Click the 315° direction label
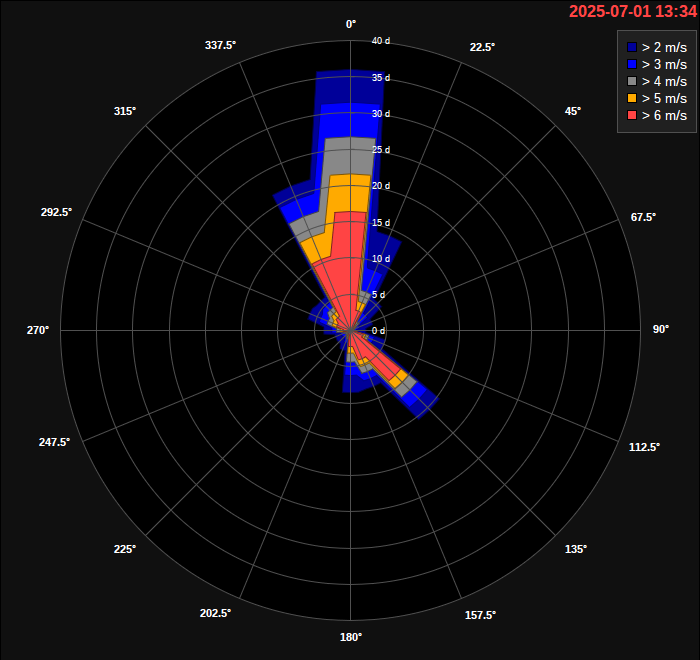This screenshot has width=700, height=660. [125, 111]
